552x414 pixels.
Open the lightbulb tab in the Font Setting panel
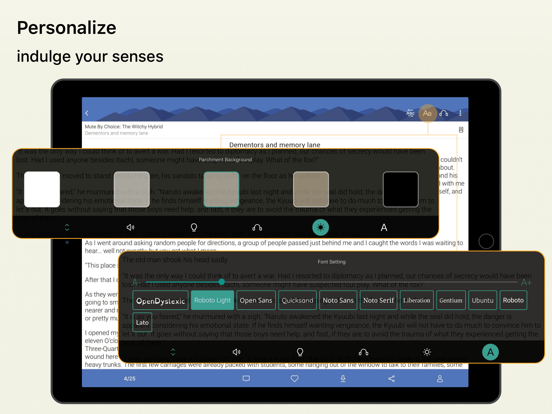coord(300,352)
